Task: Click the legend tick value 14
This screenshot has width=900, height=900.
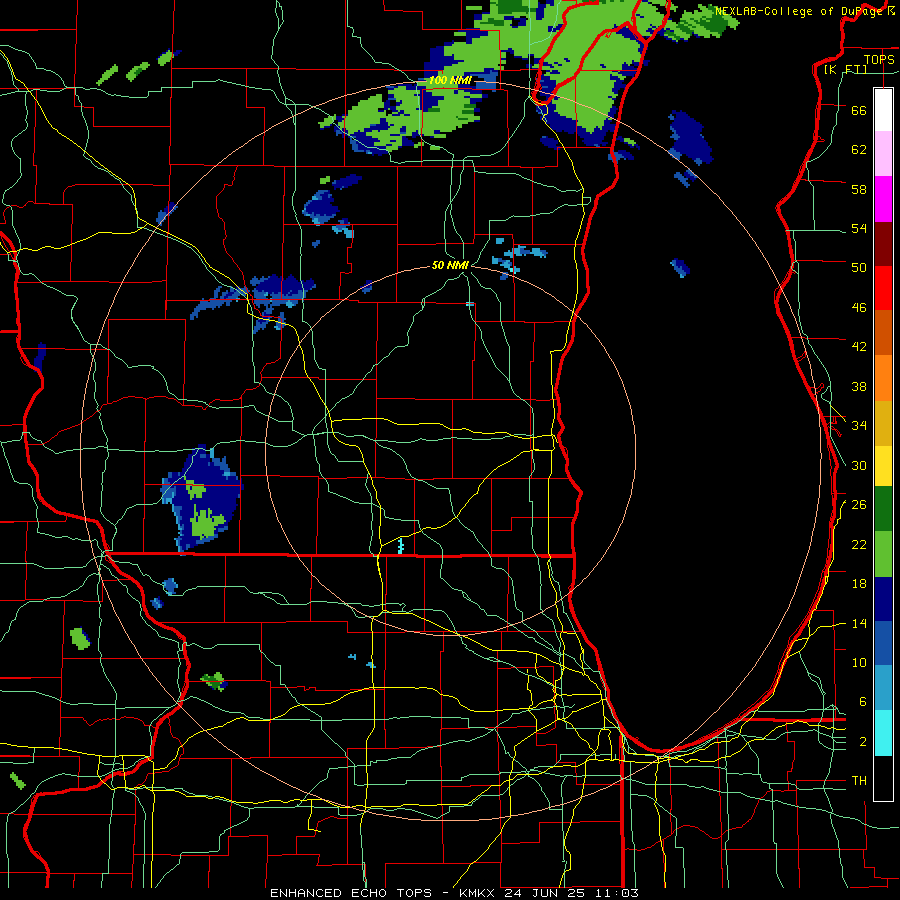Action: pyautogui.click(x=859, y=623)
